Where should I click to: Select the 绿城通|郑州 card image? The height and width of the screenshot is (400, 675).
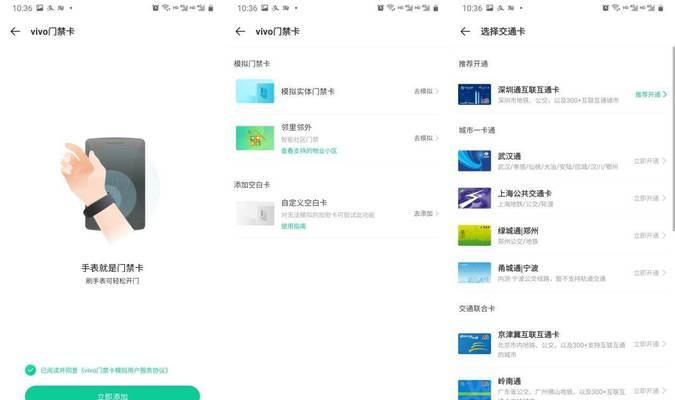pos(474,236)
